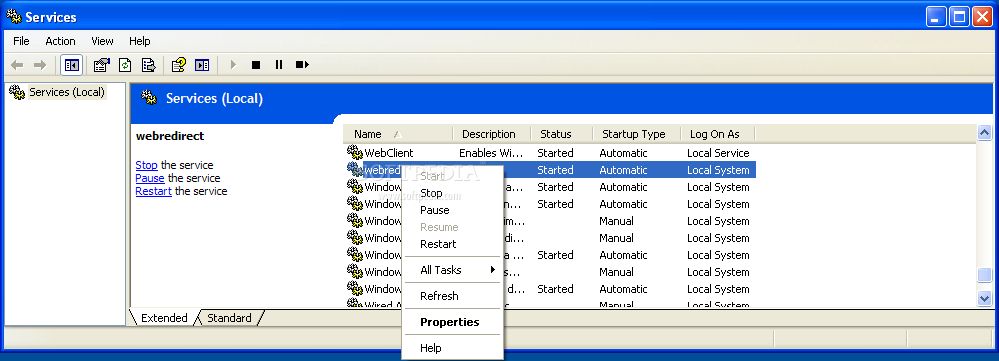Click the Local System cell in webredirect row
This screenshot has height=361, width=999.
718,170
